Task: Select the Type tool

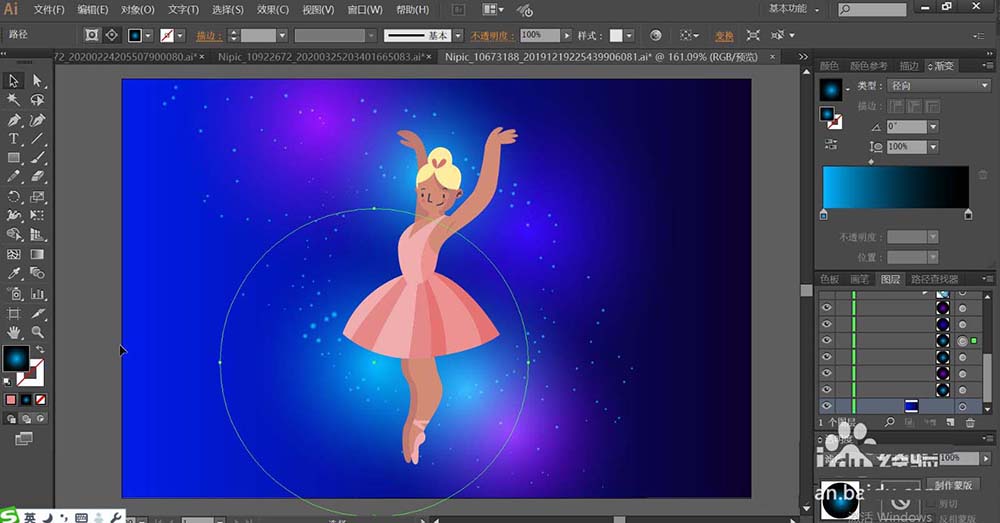Action: [x=14, y=138]
